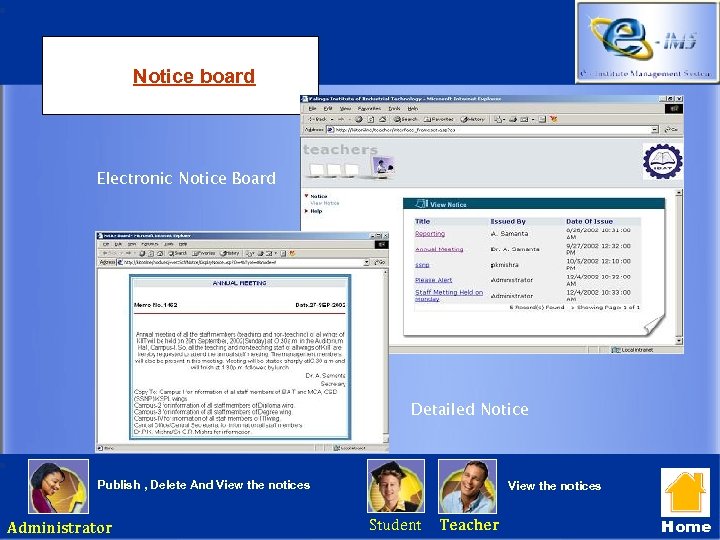The image size is (720, 540).
Task: Click History in Kalinga Institute browser toolbar
Action: pos(472,119)
